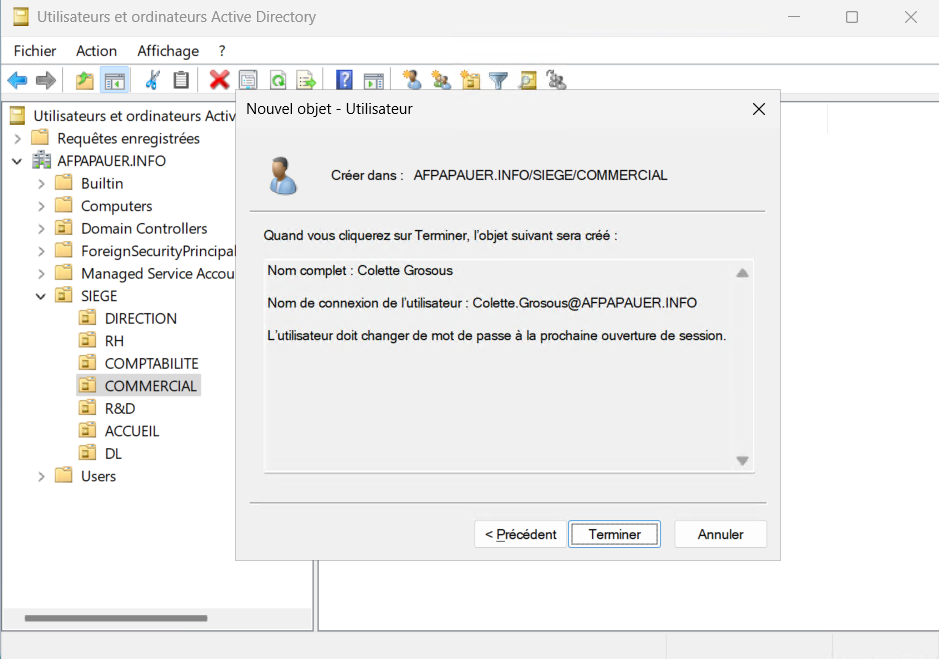The image size is (939, 659).
Task: Click the Filter funnel toolbar icon
Action: [498, 80]
